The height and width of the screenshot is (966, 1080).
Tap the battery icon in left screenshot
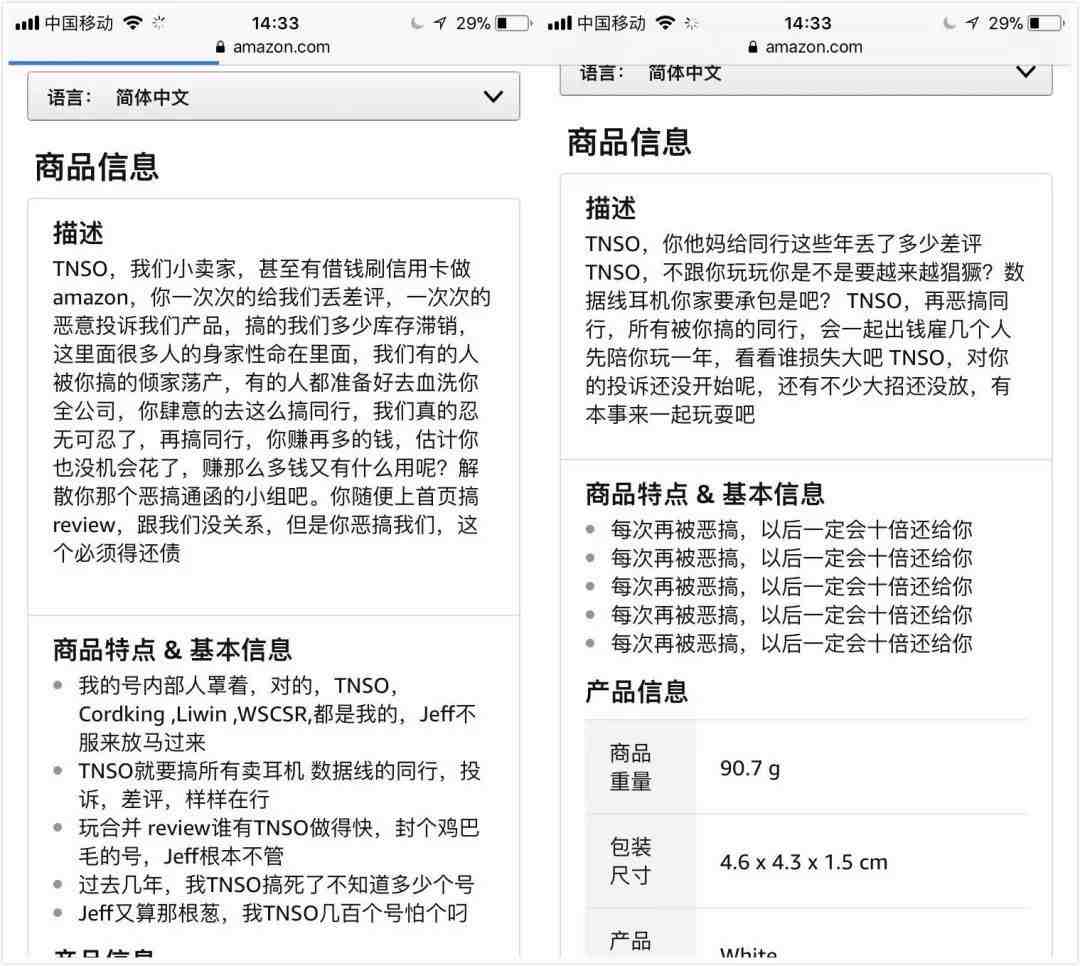pos(514,23)
